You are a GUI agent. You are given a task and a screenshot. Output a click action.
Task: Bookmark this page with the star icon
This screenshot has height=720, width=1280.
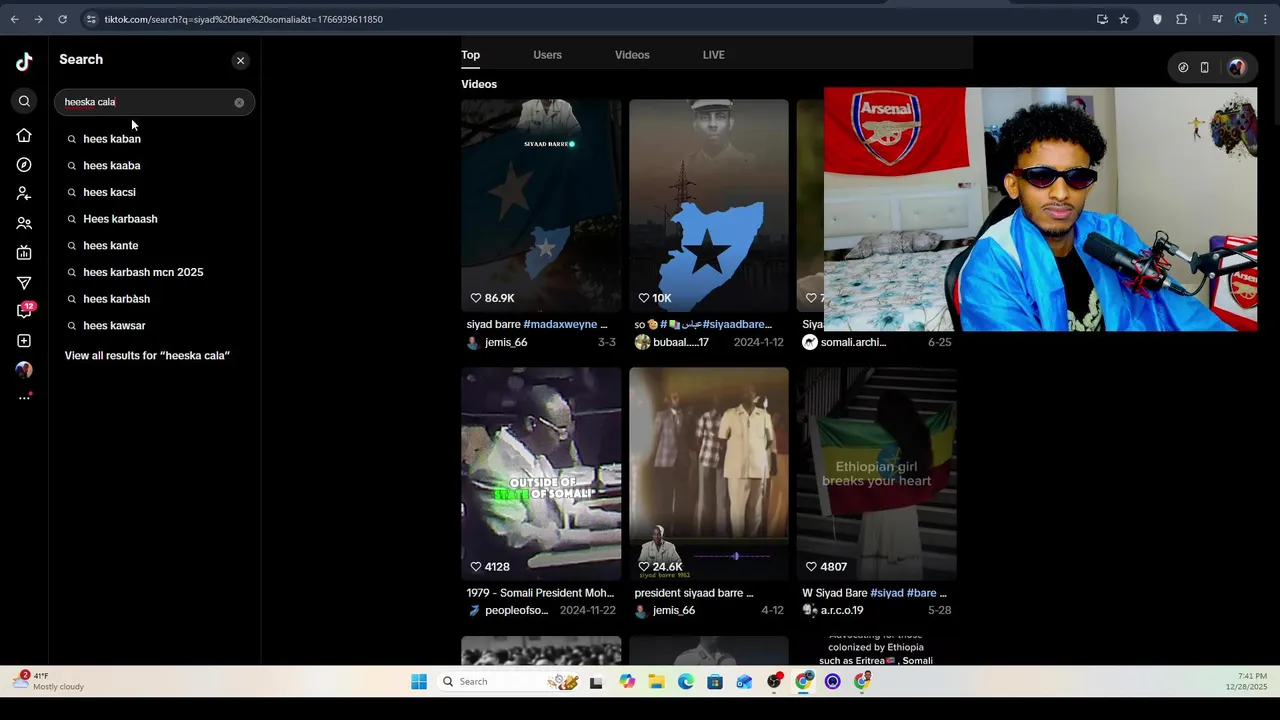click(1124, 19)
